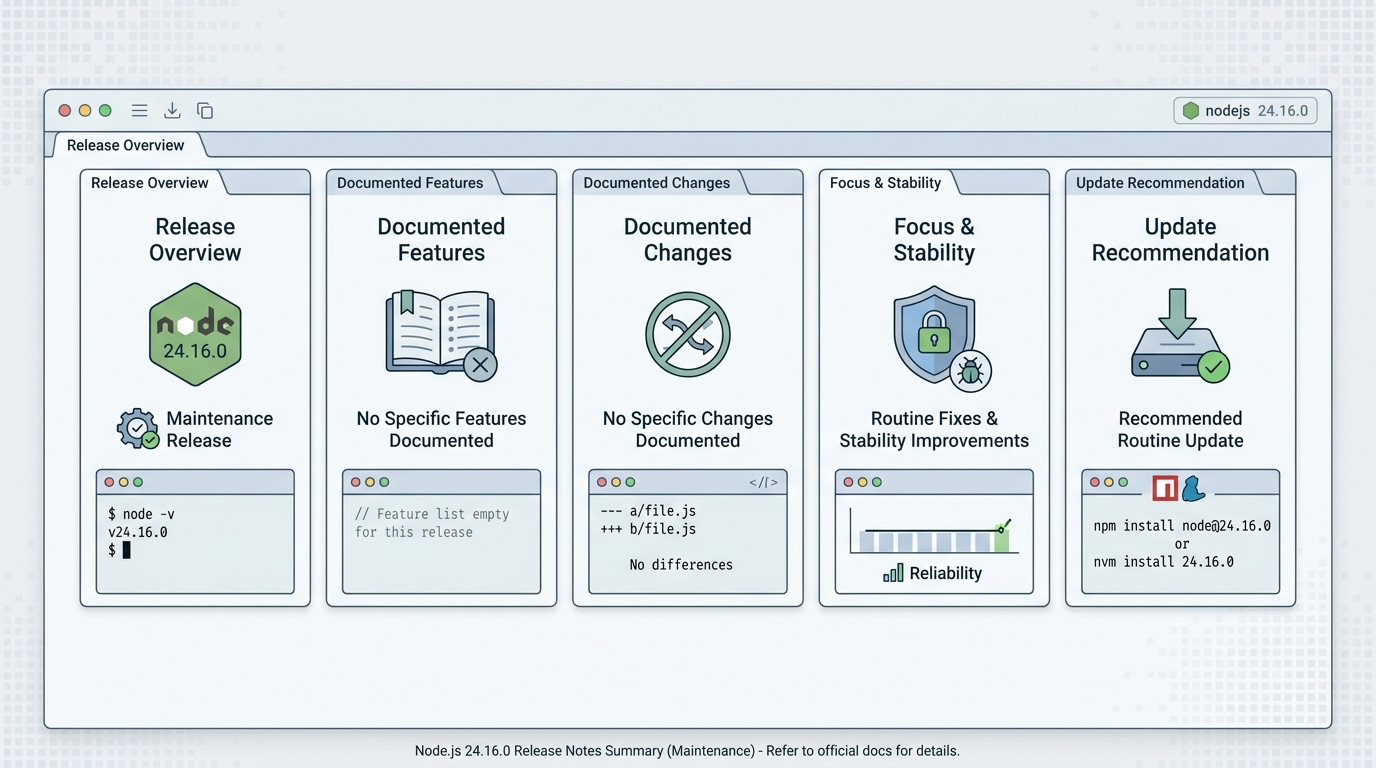Click the download icon in the title bar
The width and height of the screenshot is (1376, 768).
click(172, 111)
